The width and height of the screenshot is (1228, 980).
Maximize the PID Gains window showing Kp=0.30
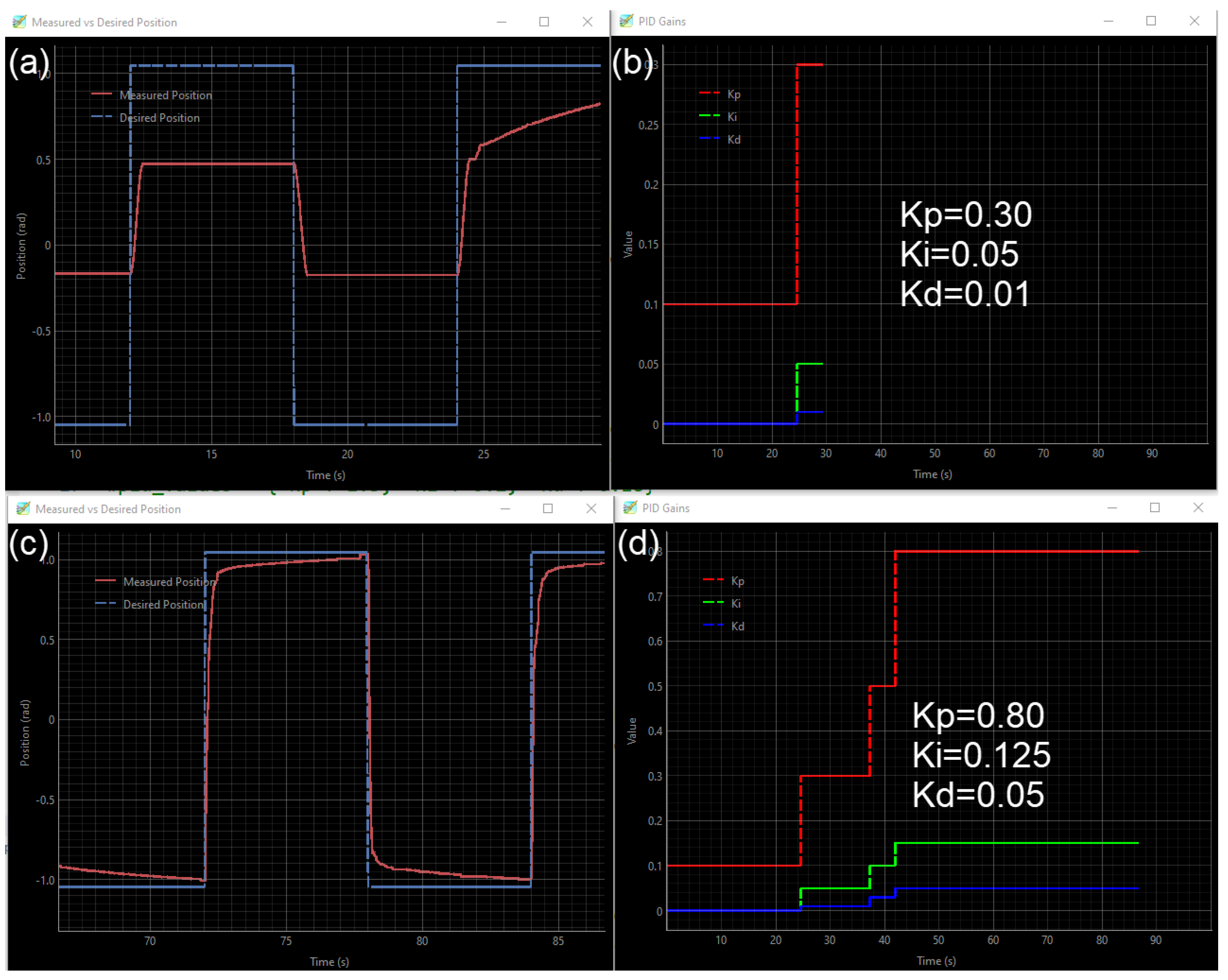click(x=1151, y=21)
